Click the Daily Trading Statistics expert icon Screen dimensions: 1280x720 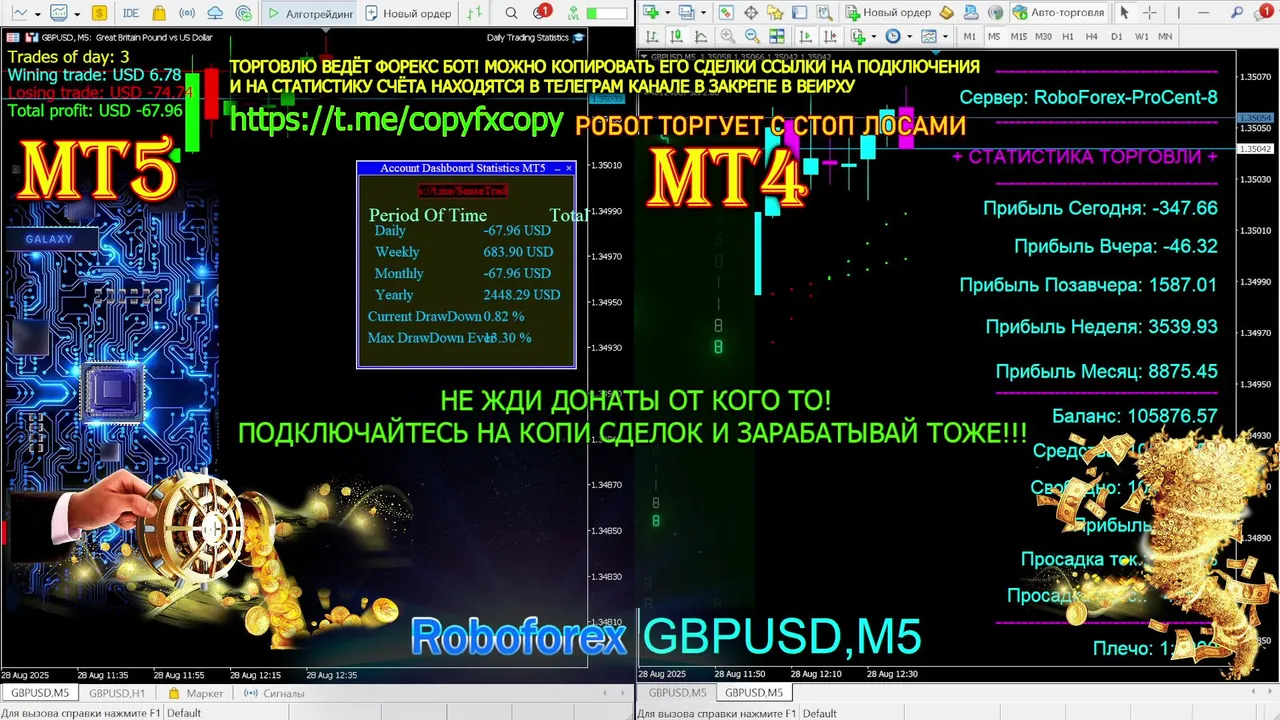[x=579, y=37]
